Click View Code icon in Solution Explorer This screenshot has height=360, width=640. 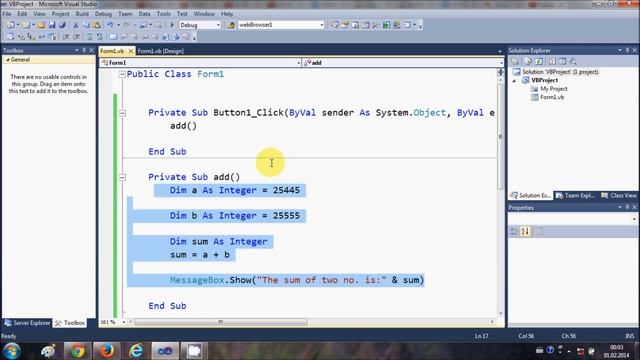click(x=552, y=61)
